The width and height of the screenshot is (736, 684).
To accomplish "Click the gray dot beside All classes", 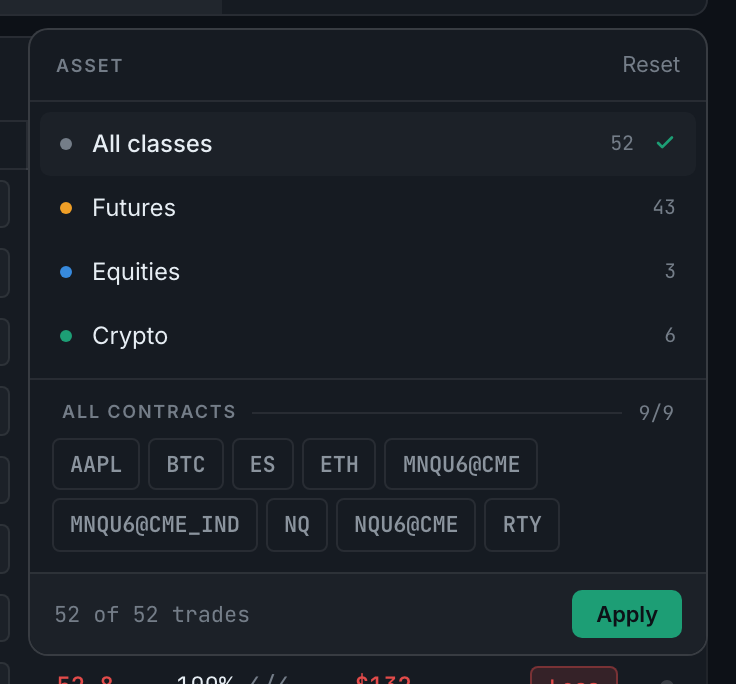I will click(x=66, y=144).
